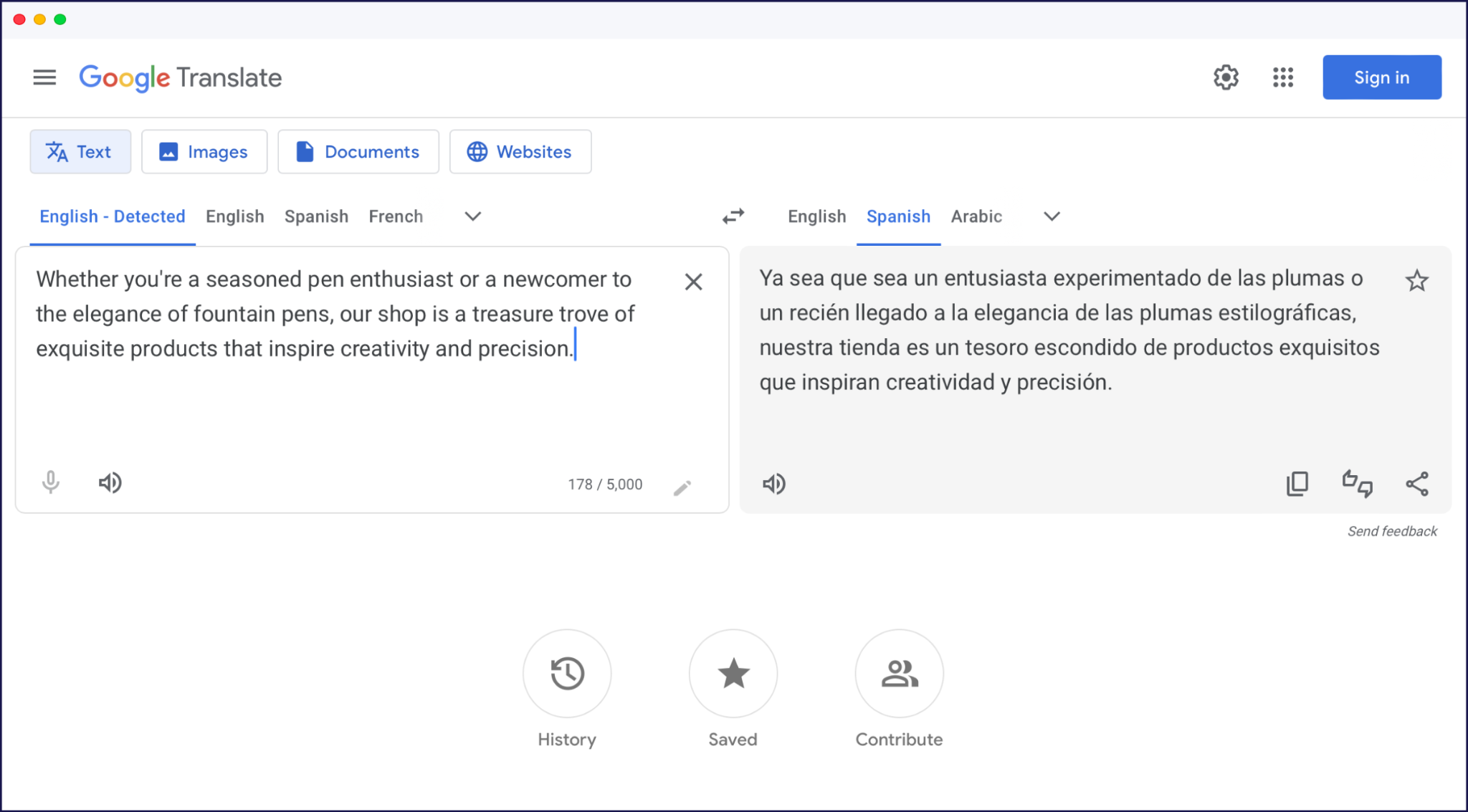Screen dimensions: 1468x812
Task: Open Google apps grid
Action: pyautogui.click(x=1282, y=77)
